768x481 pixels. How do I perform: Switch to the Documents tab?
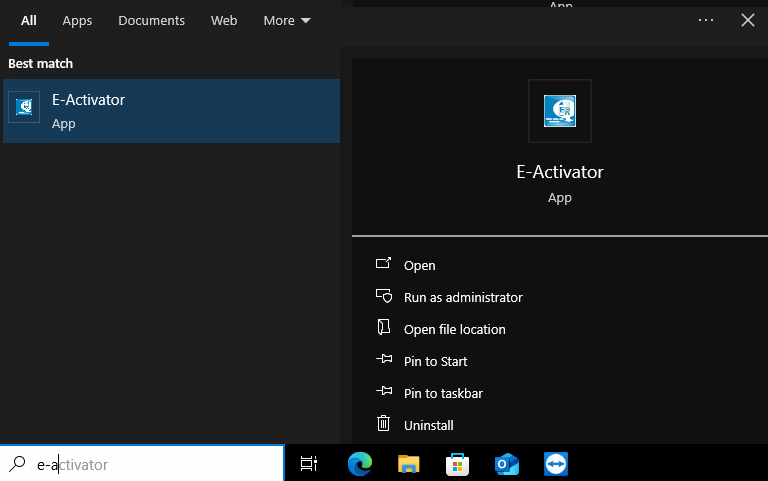[x=151, y=20]
